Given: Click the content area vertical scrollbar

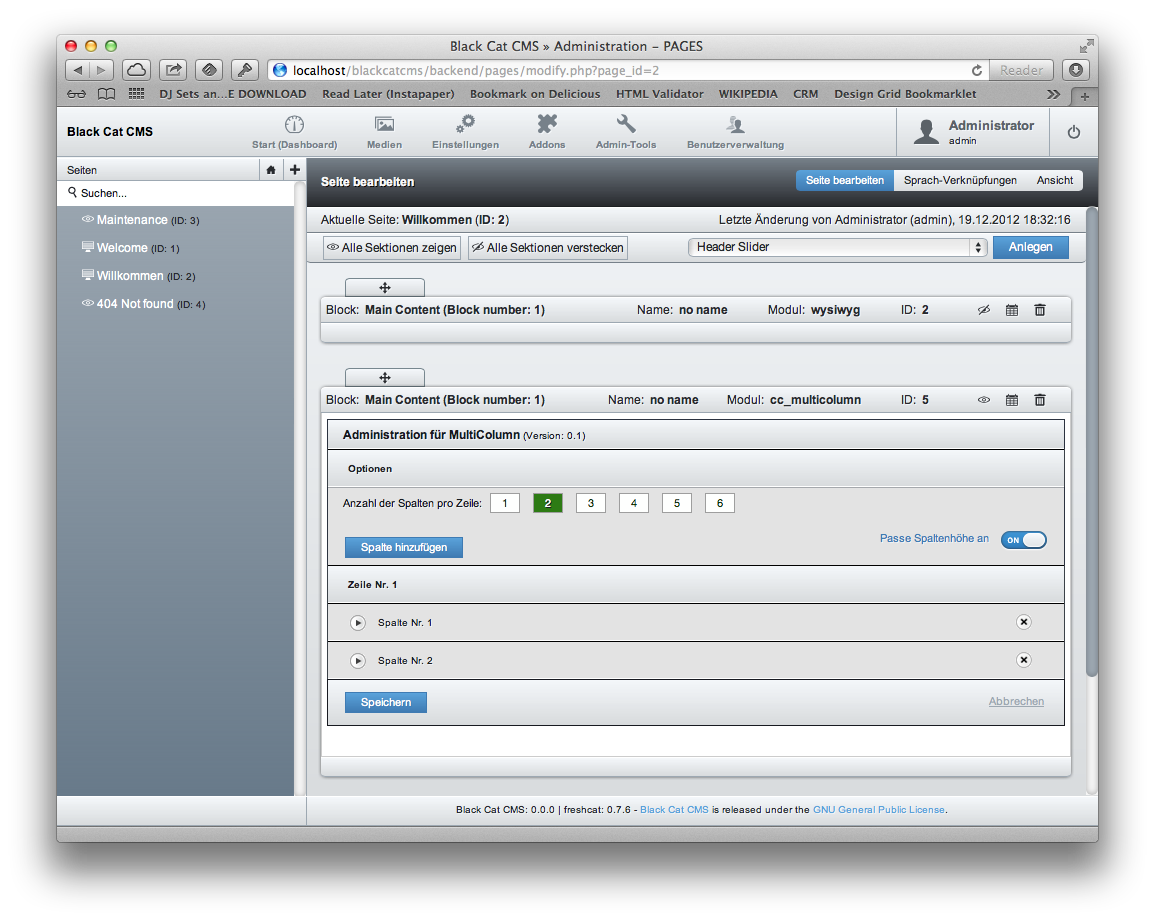Looking at the screenshot, I should coord(1092,442).
